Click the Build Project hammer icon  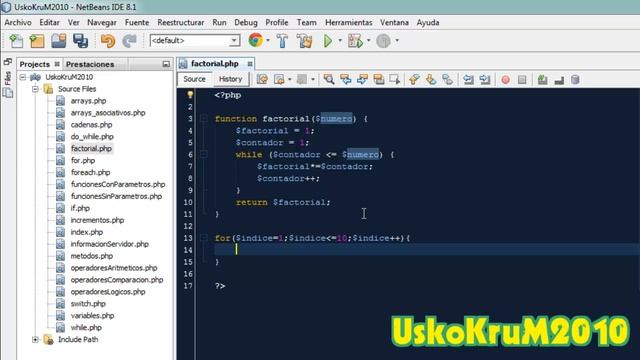click(282, 41)
